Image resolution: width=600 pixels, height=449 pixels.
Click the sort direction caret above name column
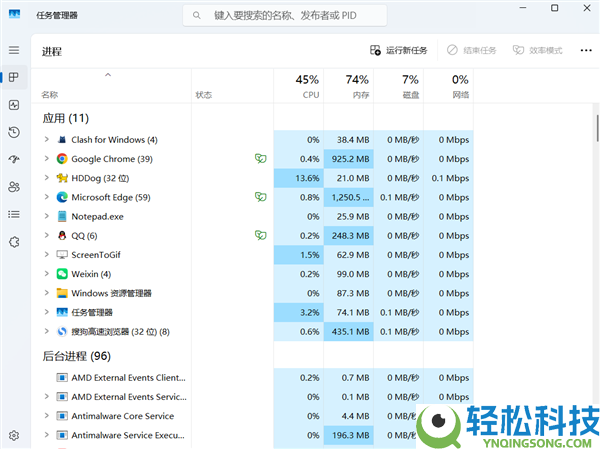pyautogui.click(x=108, y=75)
